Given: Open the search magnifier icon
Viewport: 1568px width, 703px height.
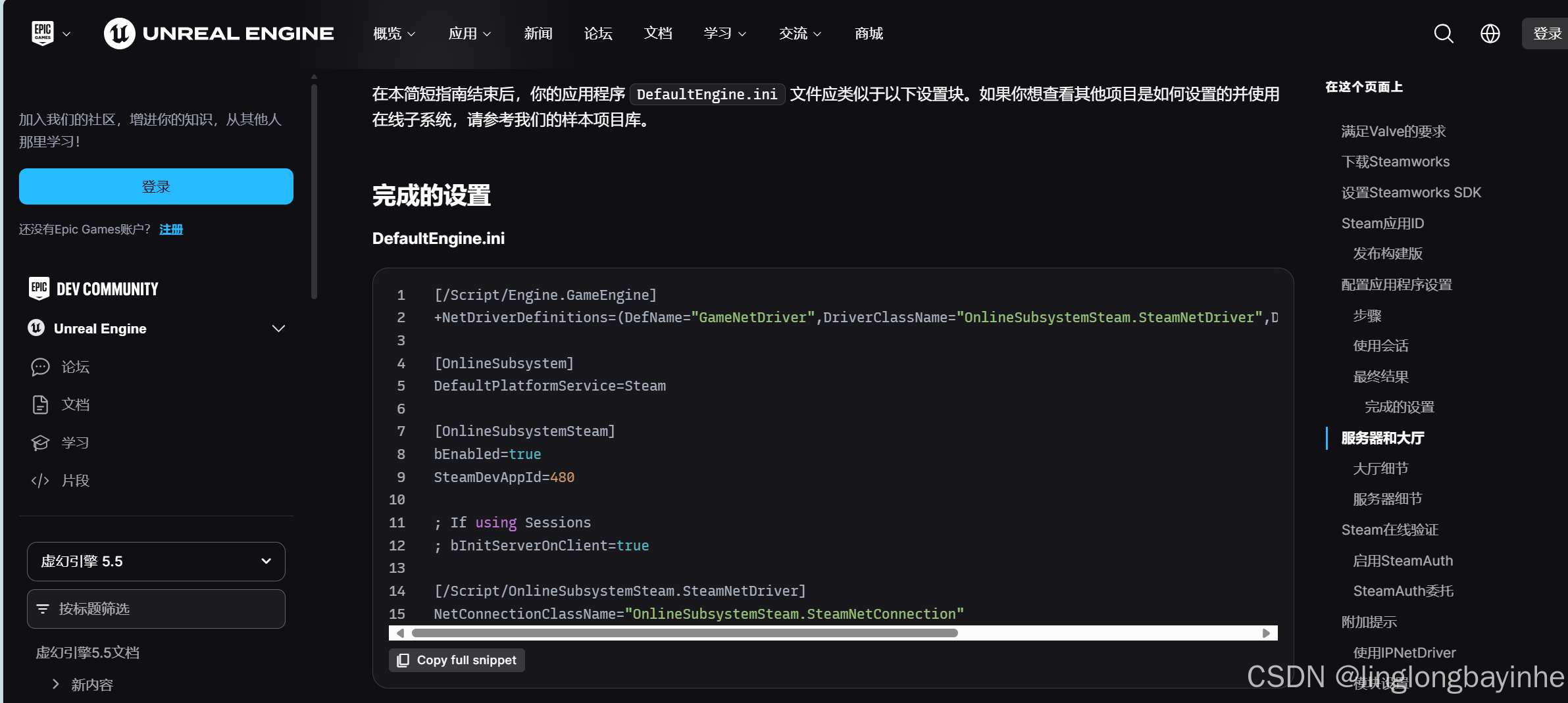Looking at the screenshot, I should 1444,34.
